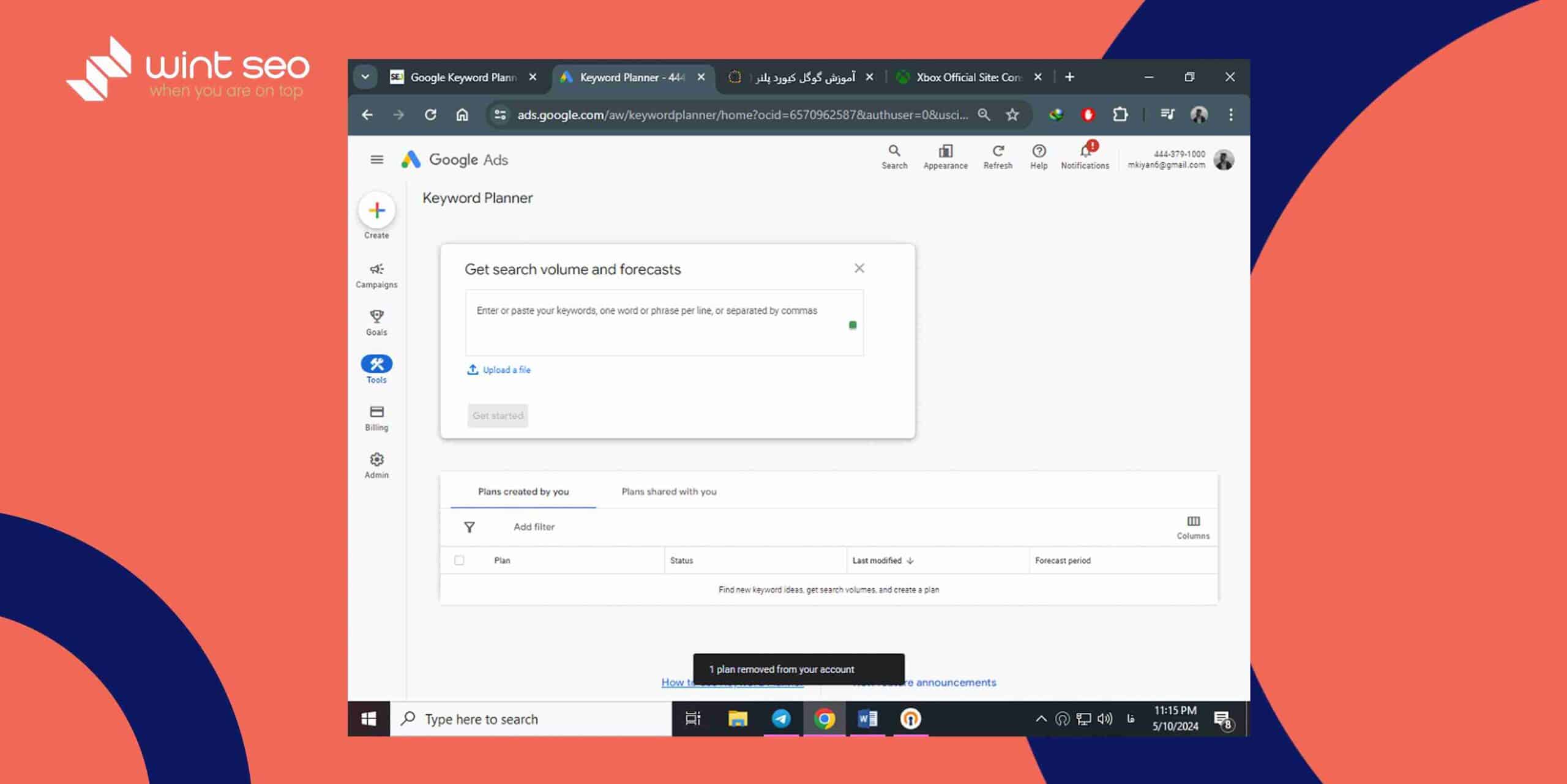Open Billing in the sidebar
Image resolution: width=1567 pixels, height=784 pixels.
pos(376,419)
